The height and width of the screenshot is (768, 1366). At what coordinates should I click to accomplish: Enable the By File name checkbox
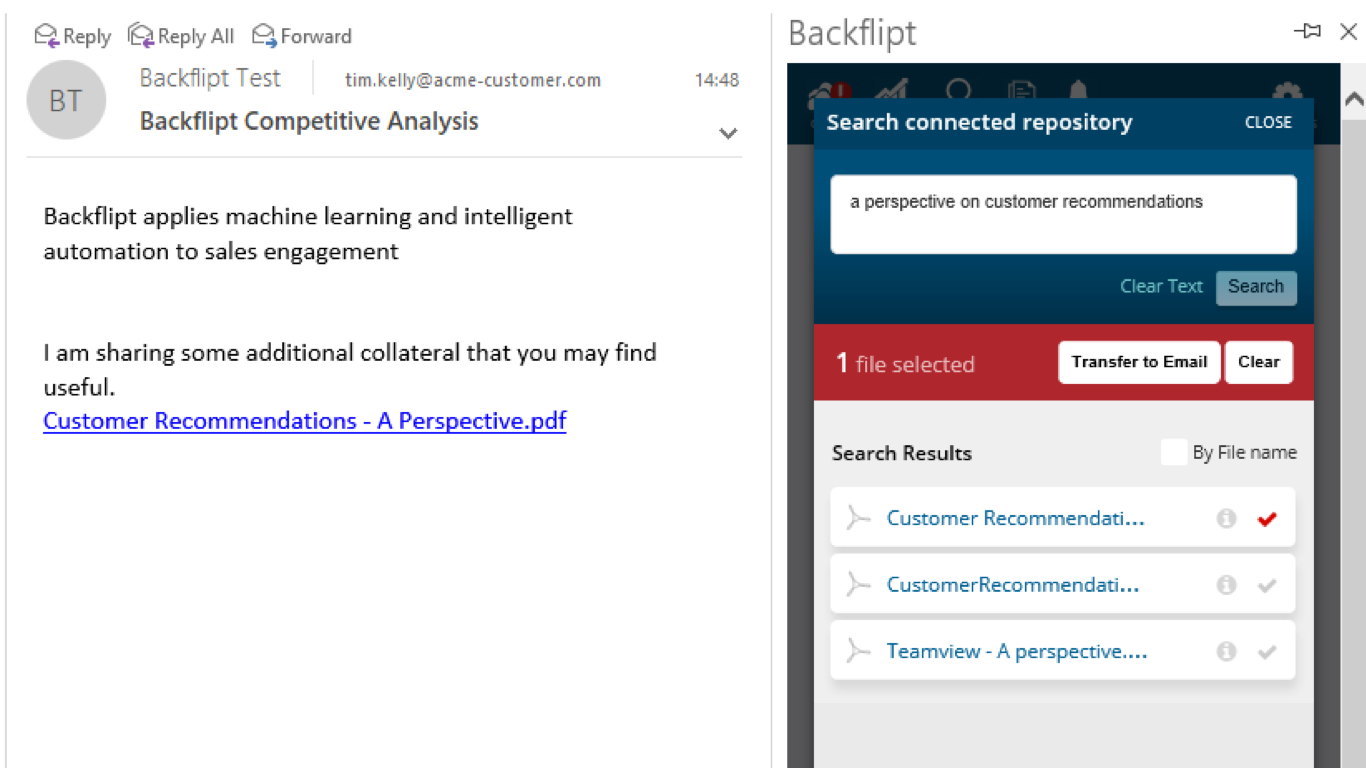pos(1174,452)
